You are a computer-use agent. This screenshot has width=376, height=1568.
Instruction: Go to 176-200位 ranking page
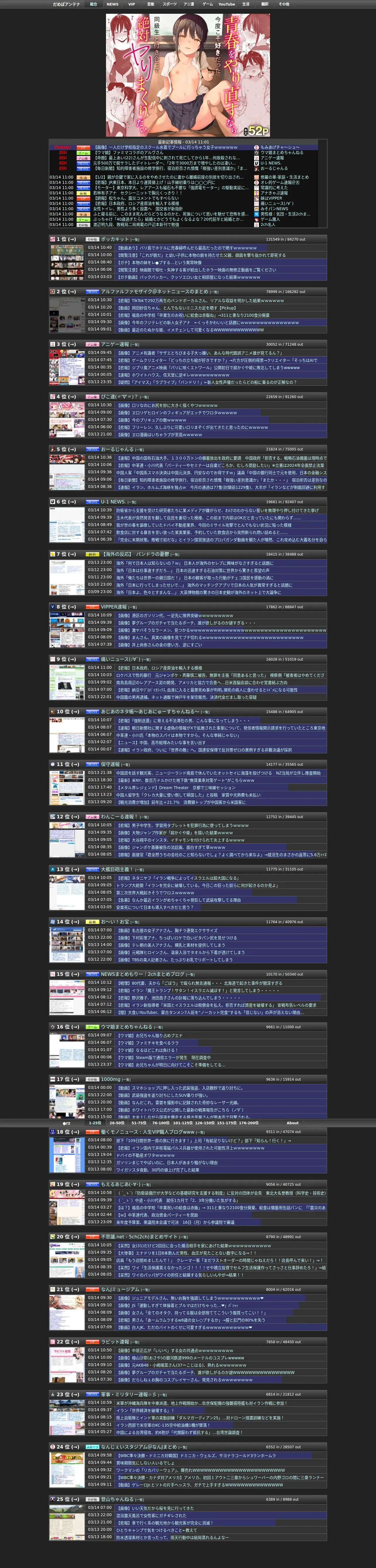tap(248, 1123)
